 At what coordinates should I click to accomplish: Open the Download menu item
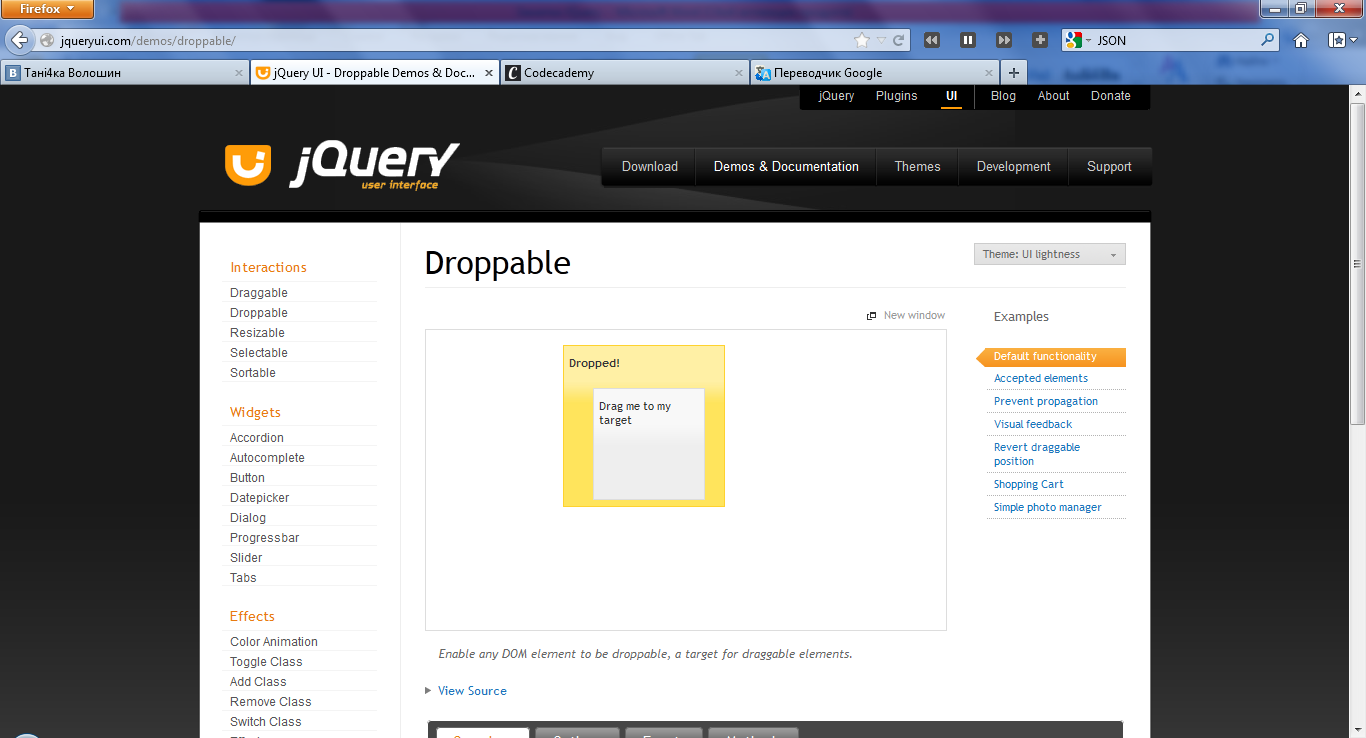650,167
